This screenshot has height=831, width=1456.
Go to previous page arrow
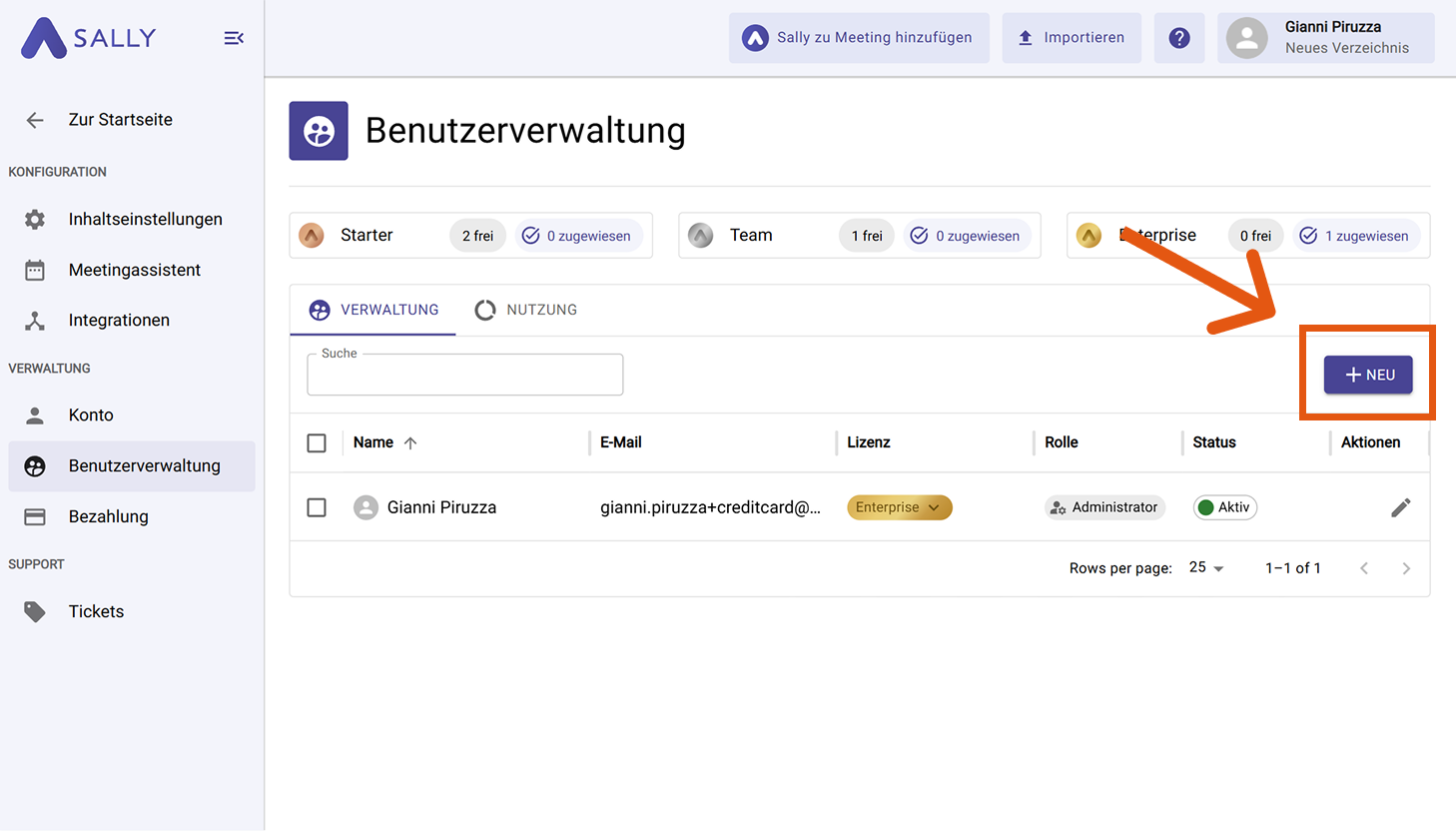point(1364,568)
